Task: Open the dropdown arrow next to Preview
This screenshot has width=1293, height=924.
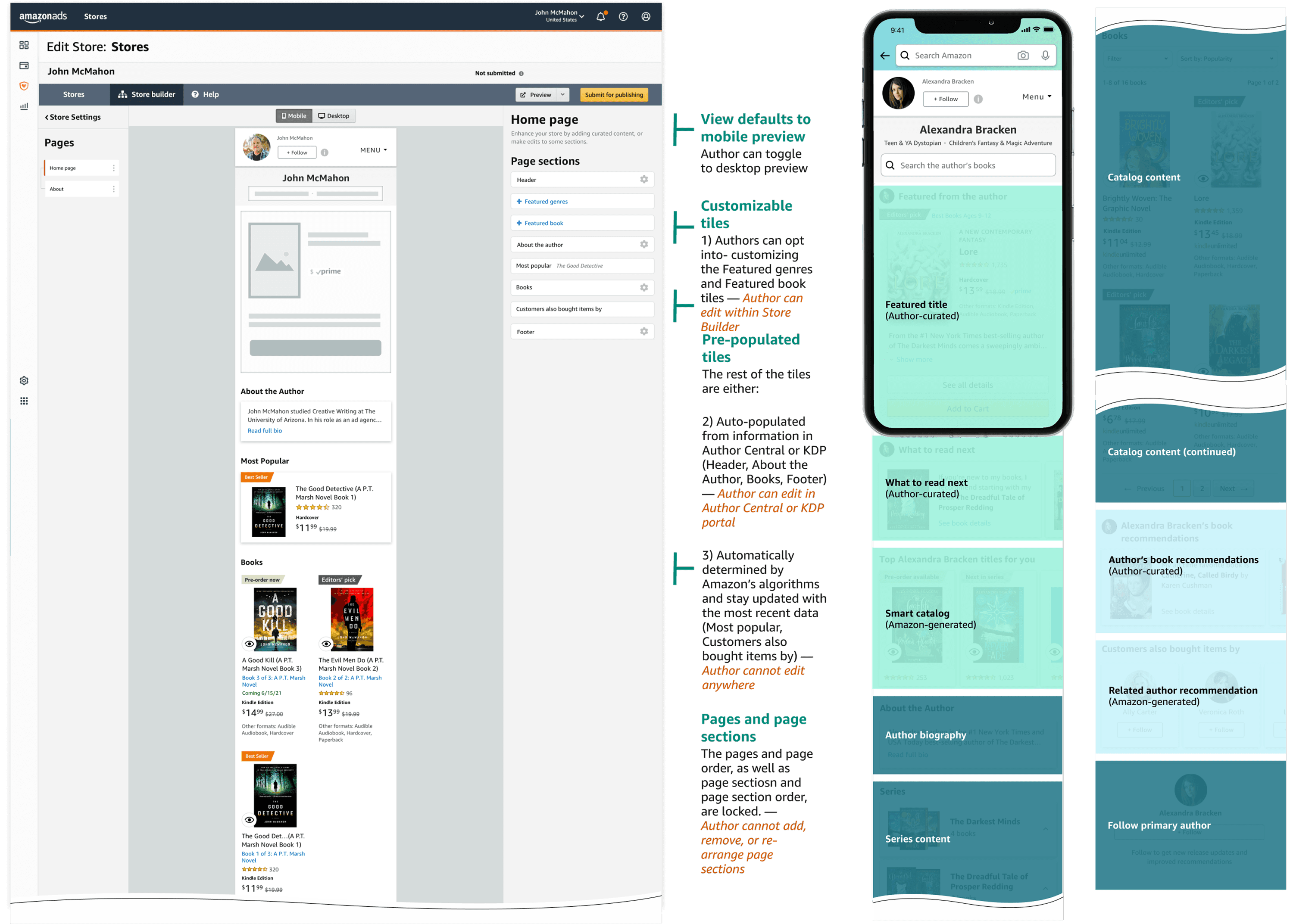Action: click(x=562, y=94)
